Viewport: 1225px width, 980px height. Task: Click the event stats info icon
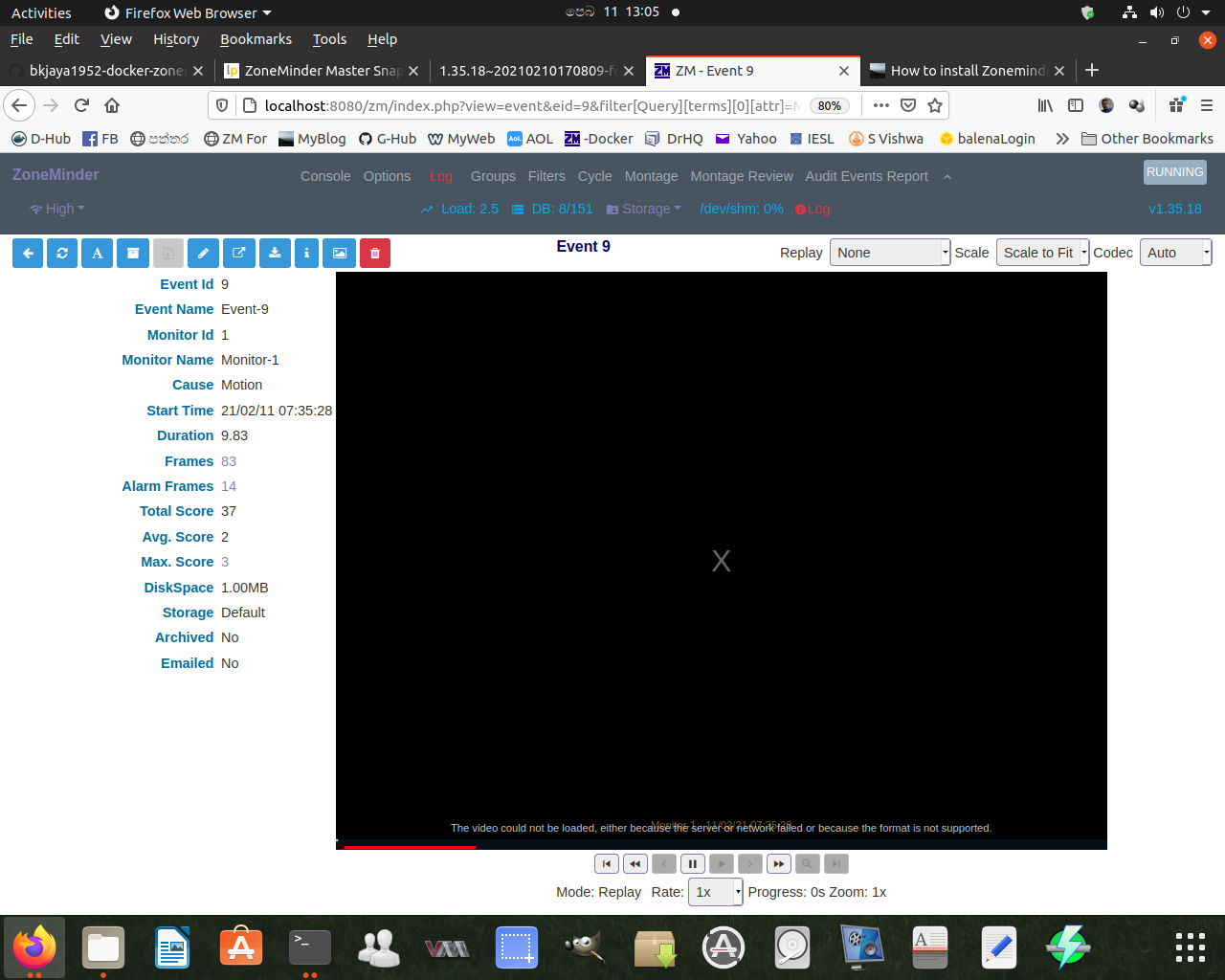[306, 254]
